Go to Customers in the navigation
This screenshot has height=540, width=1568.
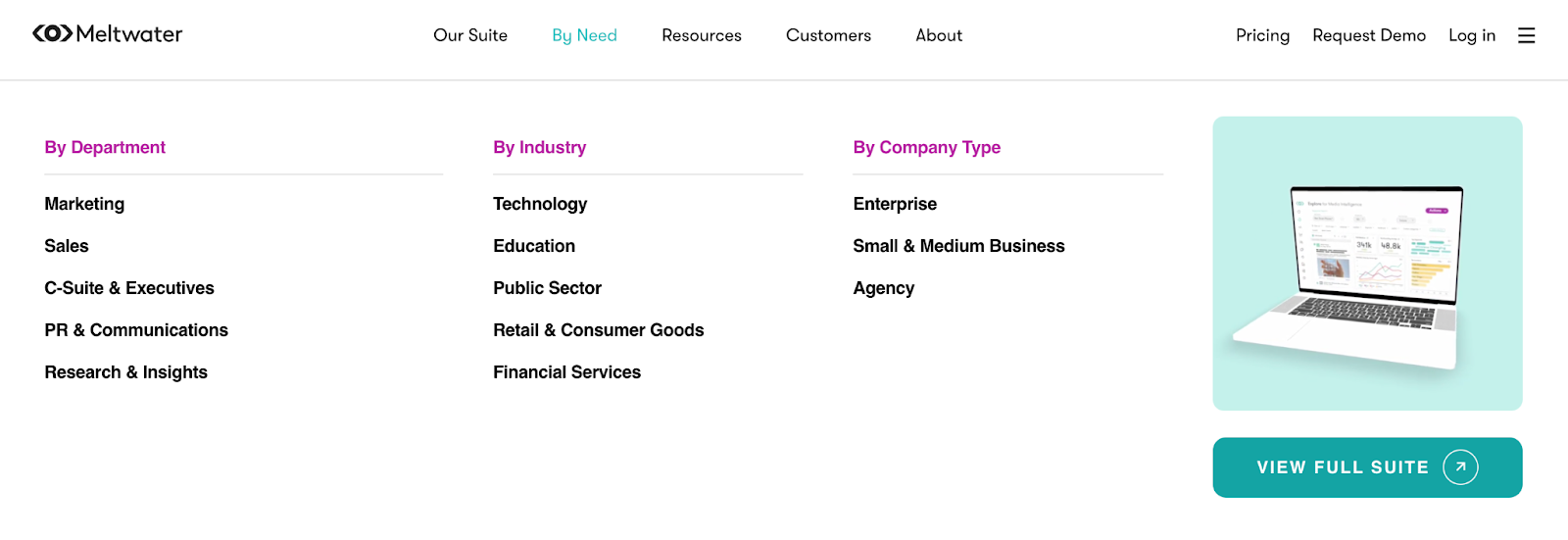tap(828, 35)
